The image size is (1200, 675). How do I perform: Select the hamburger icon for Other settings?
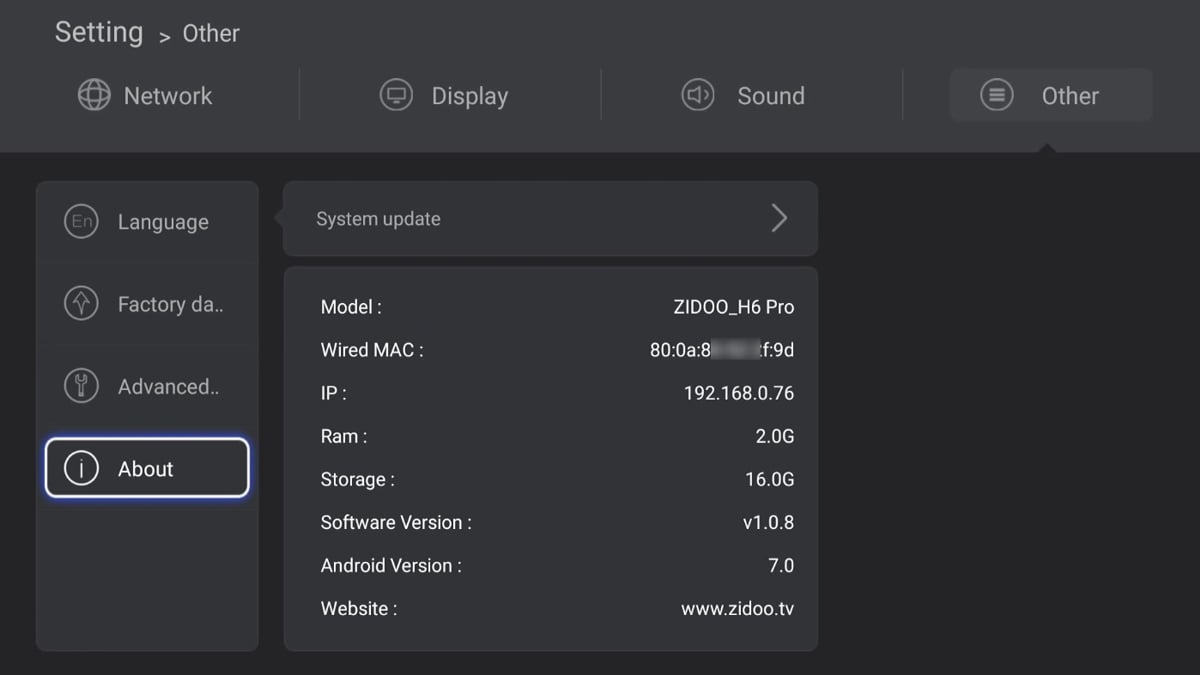click(996, 95)
